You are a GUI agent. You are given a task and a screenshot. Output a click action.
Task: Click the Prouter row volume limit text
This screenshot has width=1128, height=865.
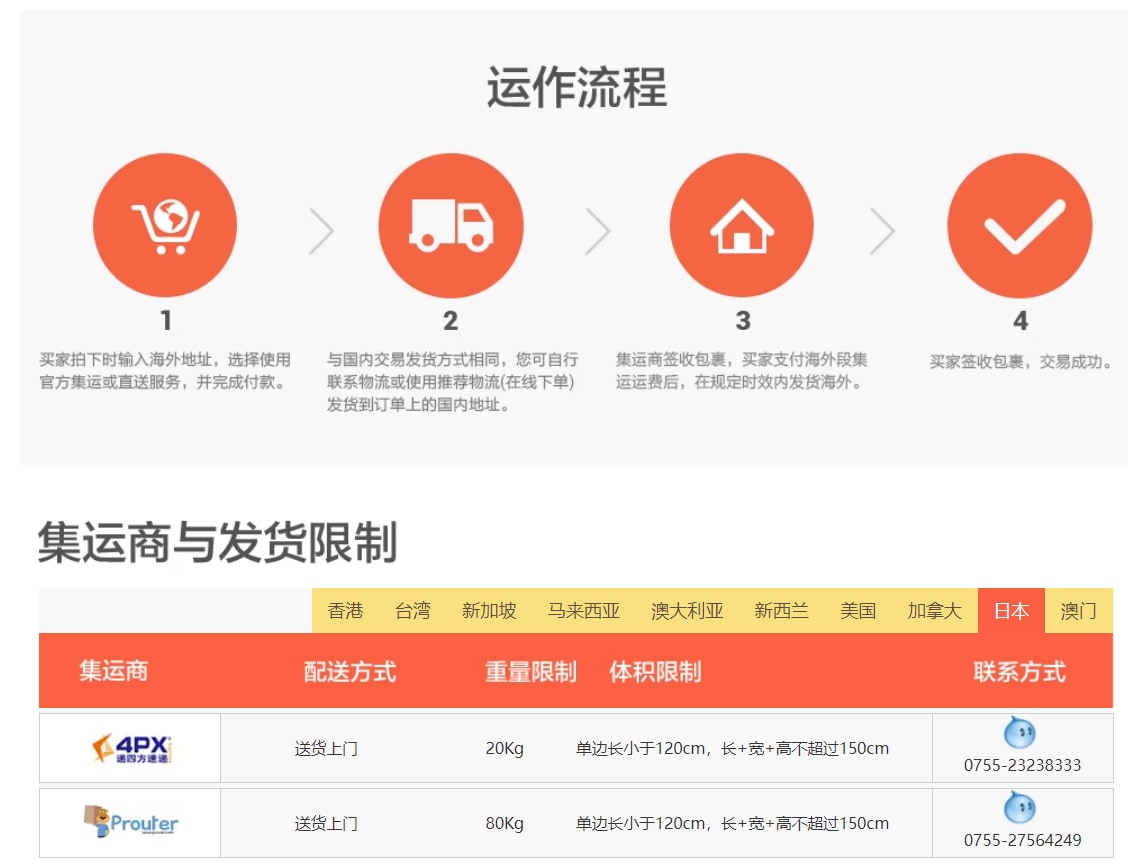point(732,823)
